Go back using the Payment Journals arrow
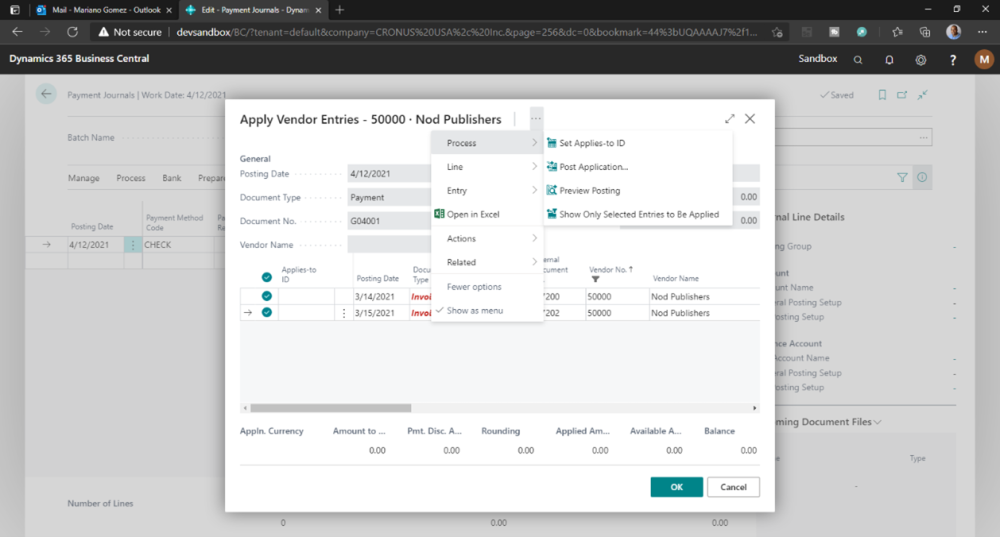The width and height of the screenshot is (1000, 537). tap(46, 94)
